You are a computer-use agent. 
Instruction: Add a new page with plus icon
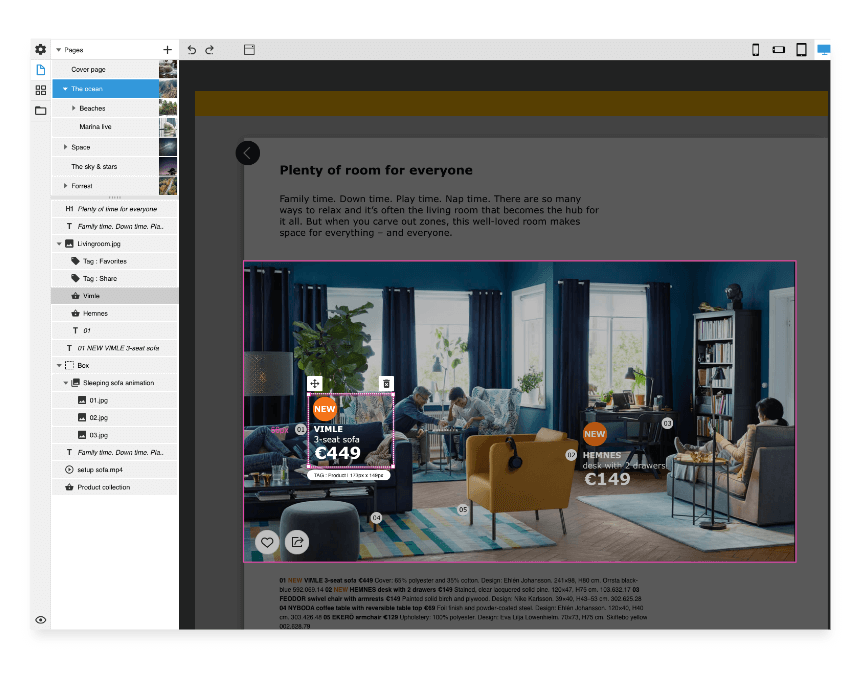pos(167,50)
